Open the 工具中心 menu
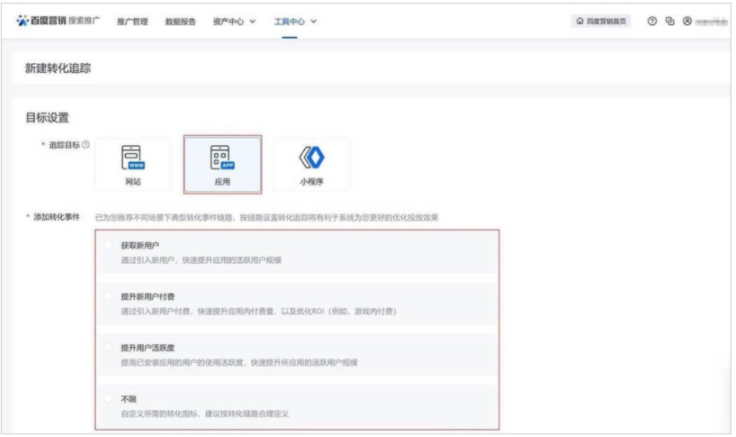Image resolution: width=736 pixels, height=437 pixels. (x=289, y=22)
